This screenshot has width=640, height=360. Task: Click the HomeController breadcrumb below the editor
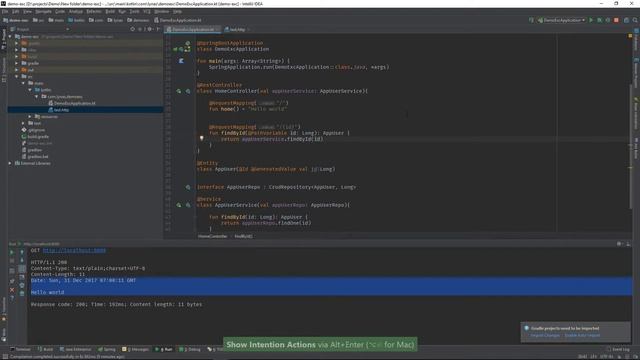(x=213, y=236)
